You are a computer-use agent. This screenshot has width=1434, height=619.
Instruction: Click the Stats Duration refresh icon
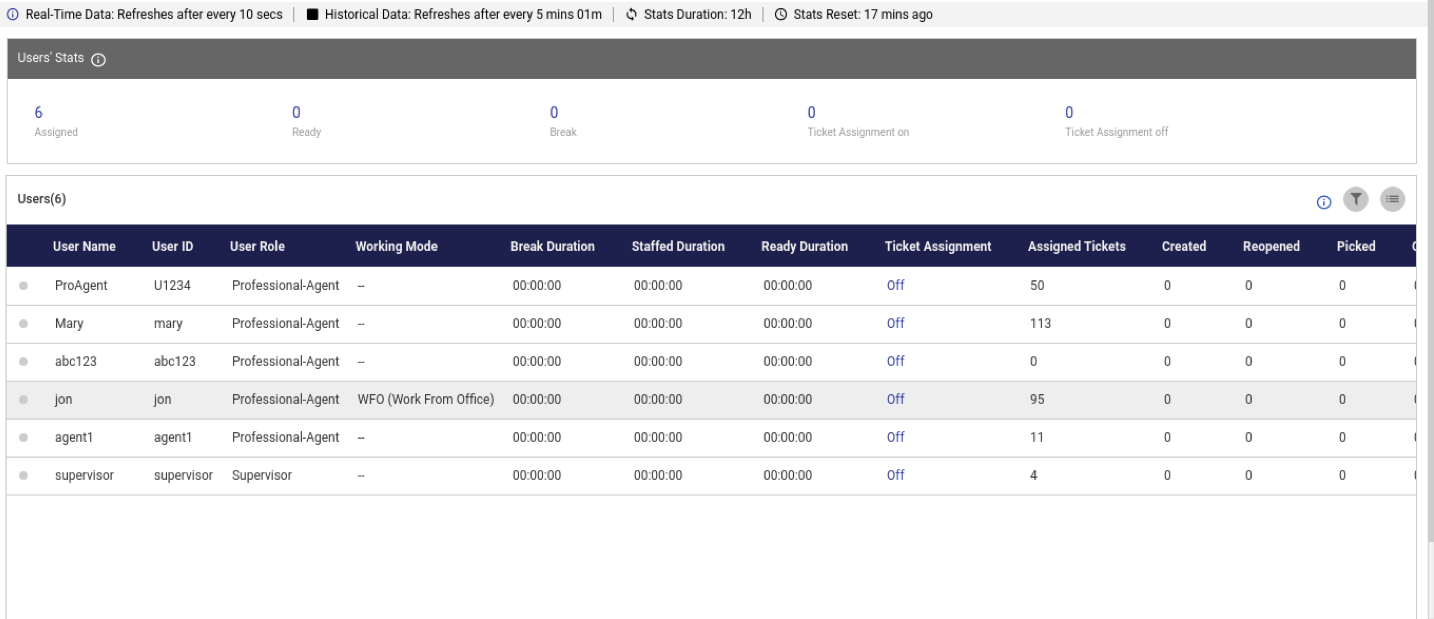[x=630, y=15]
